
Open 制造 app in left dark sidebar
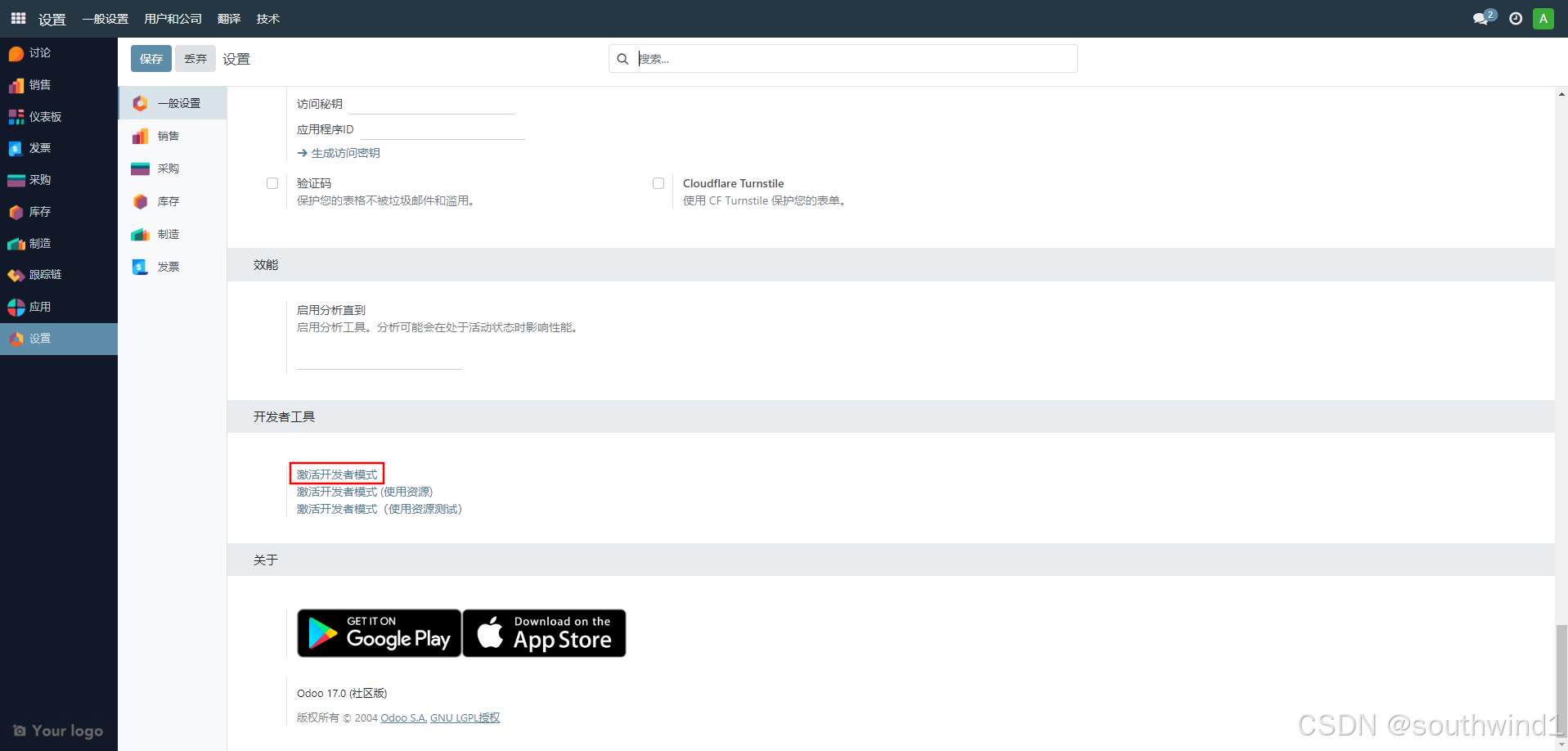(59, 244)
